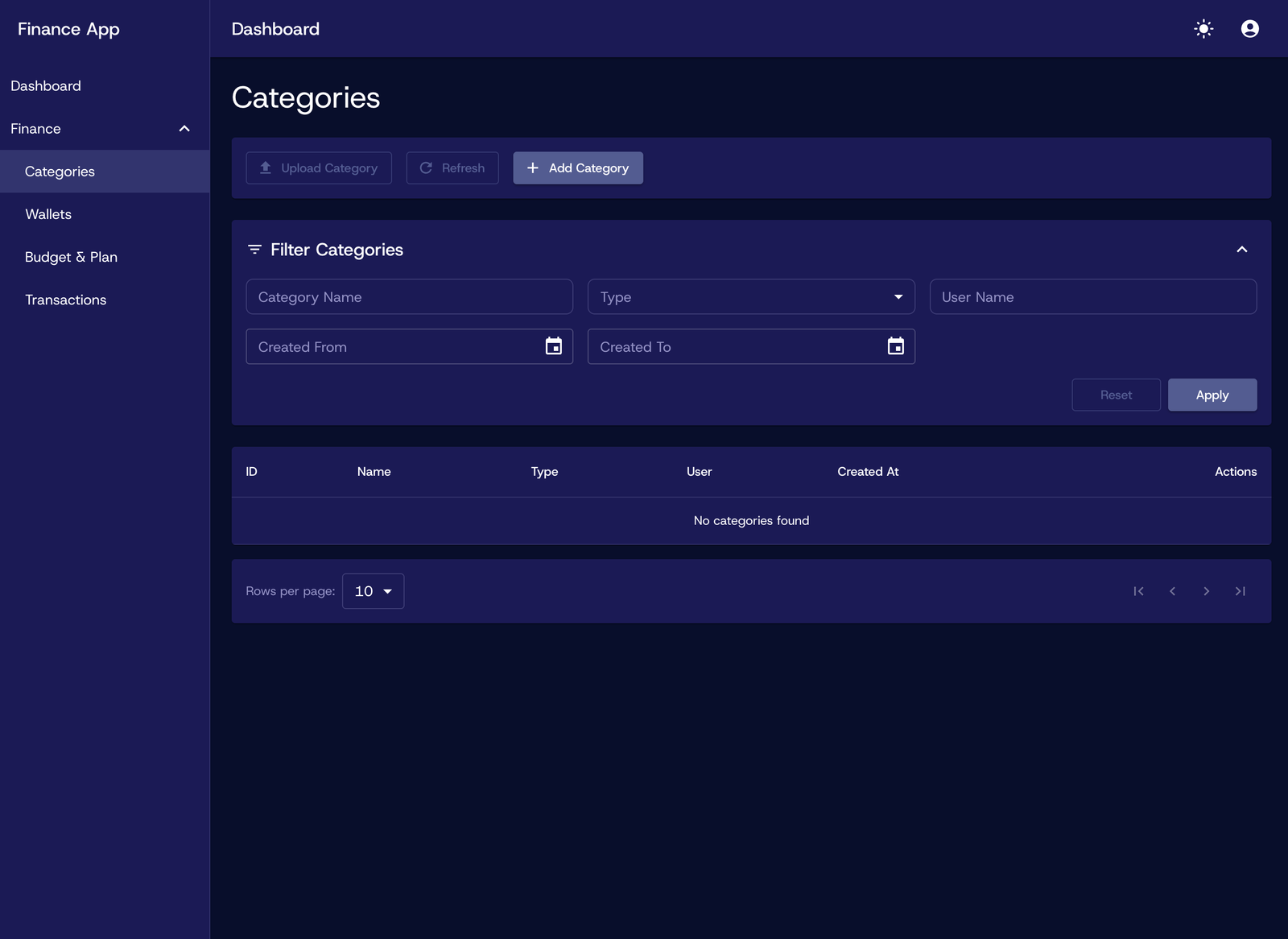Change the rows per page dropdown

pos(373,591)
